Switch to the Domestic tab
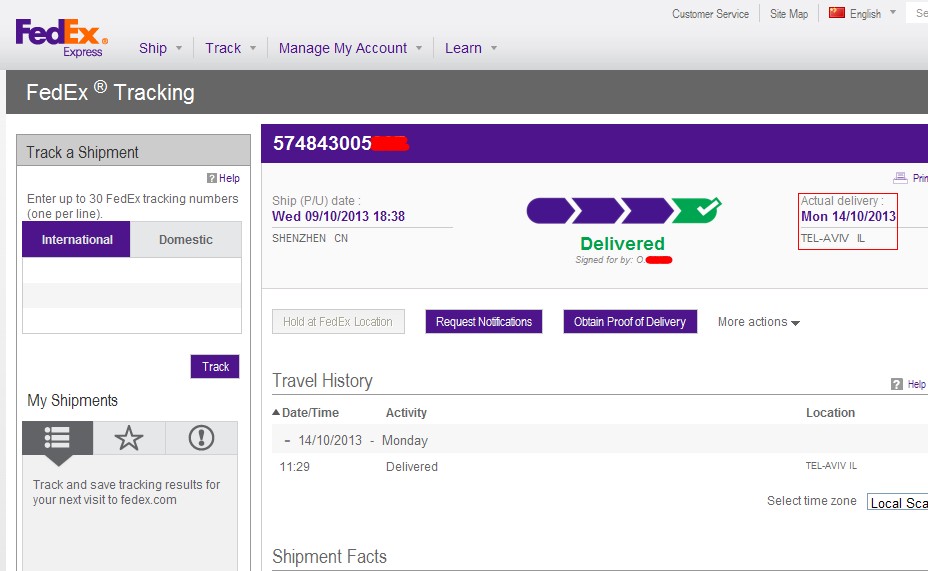 [186, 240]
